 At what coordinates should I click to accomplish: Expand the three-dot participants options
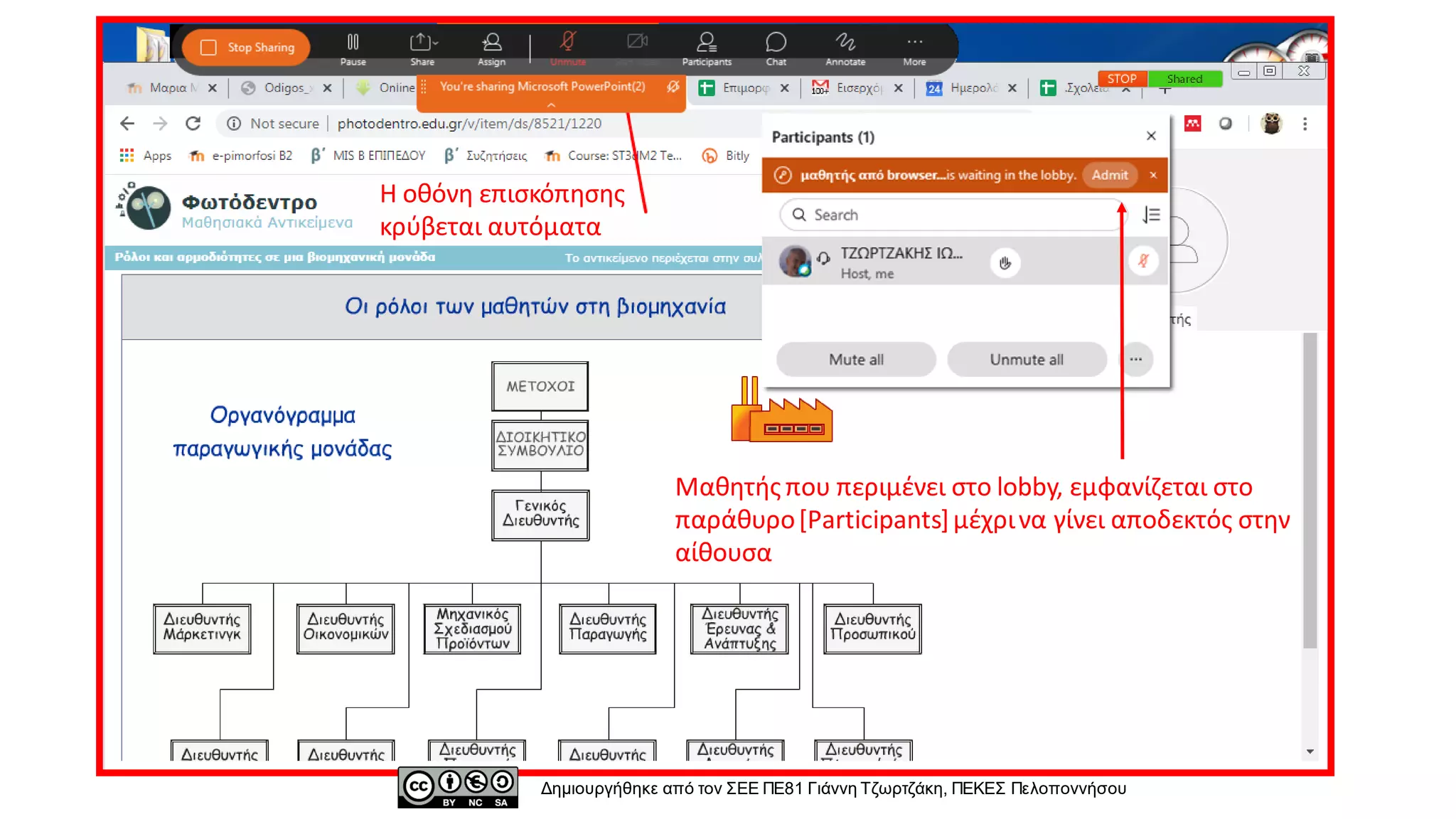point(1135,359)
